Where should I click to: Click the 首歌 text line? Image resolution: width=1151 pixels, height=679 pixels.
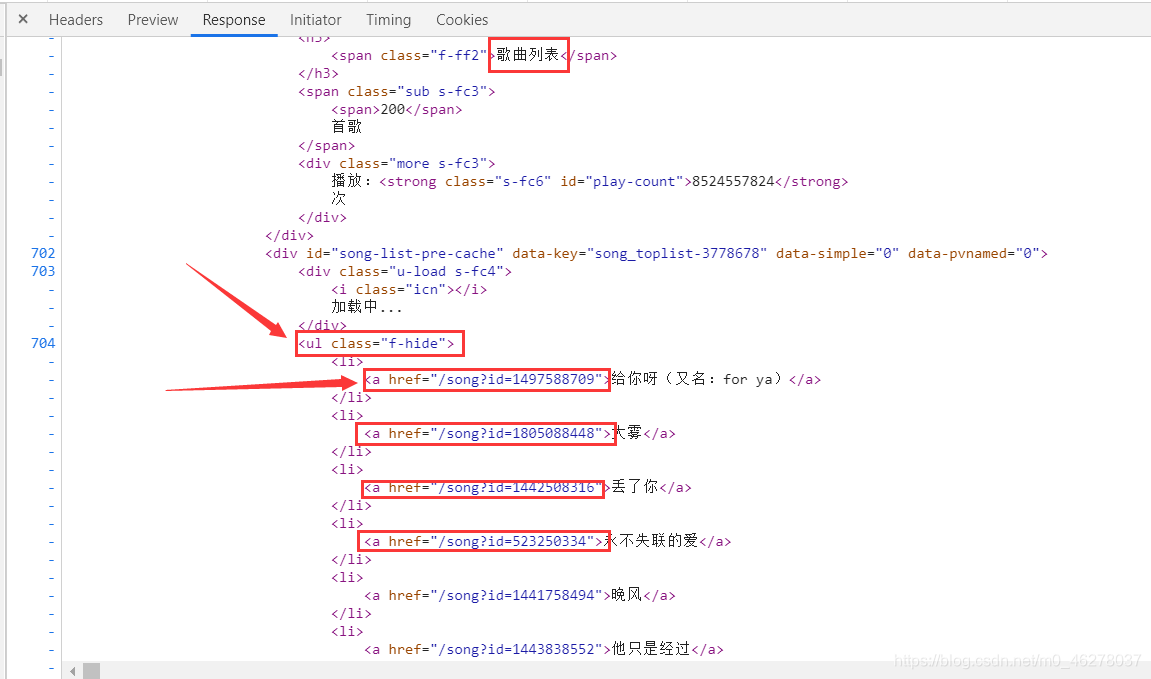tap(346, 127)
